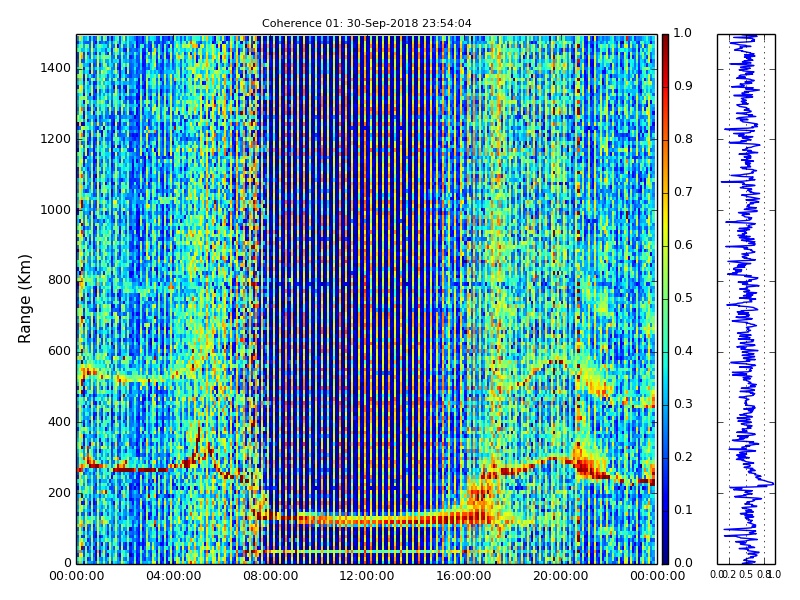This screenshot has width=800, height=600.
Task: Click the 'Range (Km)' axis label
Action: pos(24,298)
